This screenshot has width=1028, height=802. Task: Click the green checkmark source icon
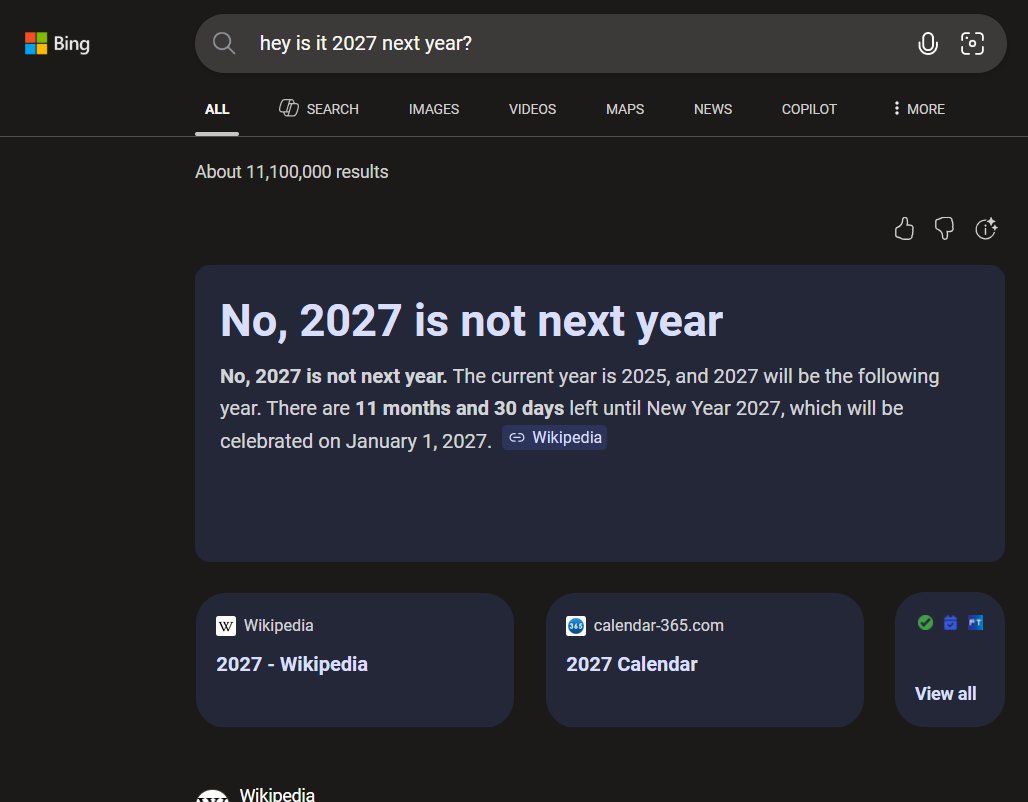(925, 622)
